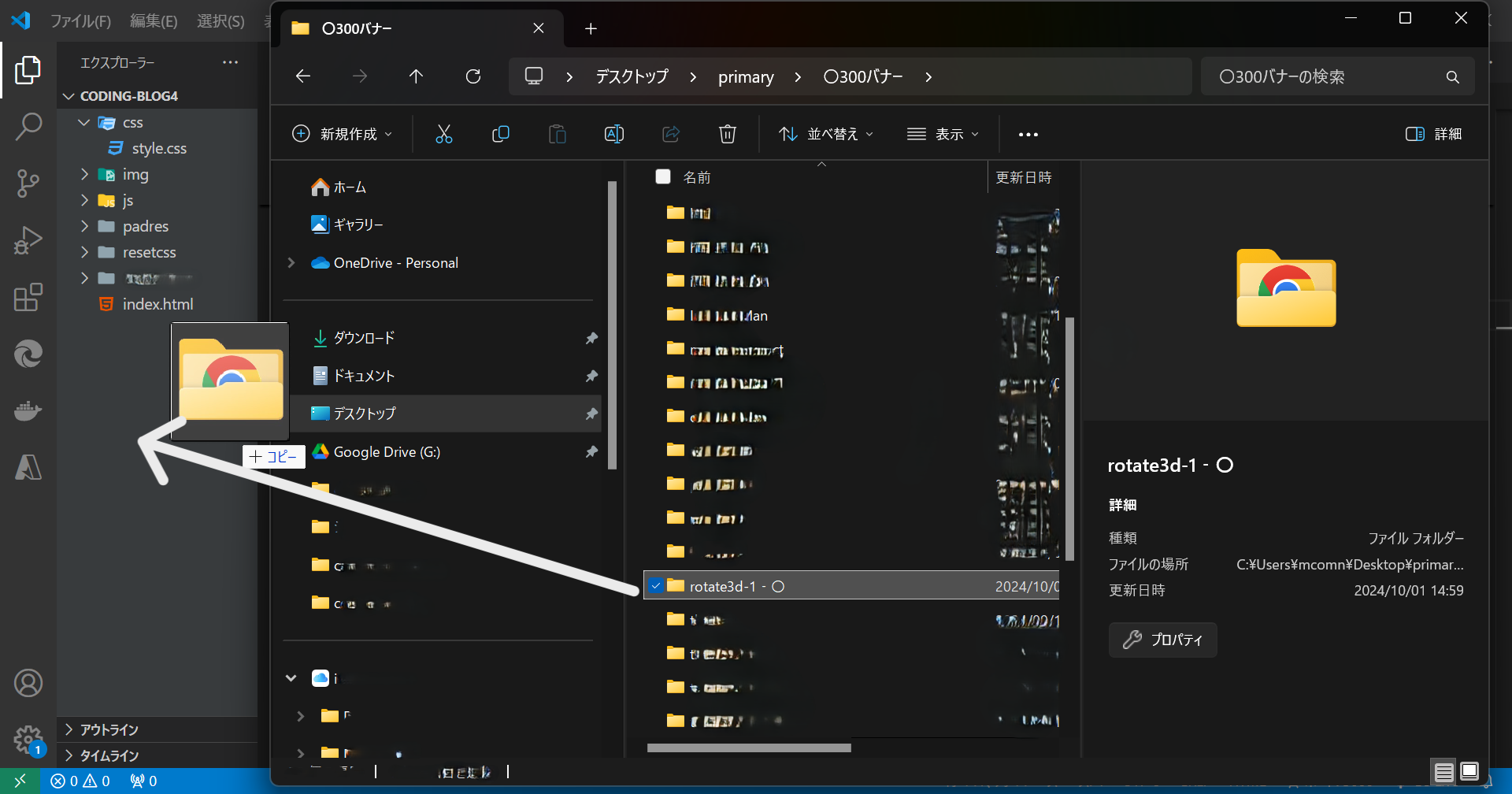This screenshot has width=1512, height=794.
Task: Open the 編集(E) menu
Action: (154, 21)
